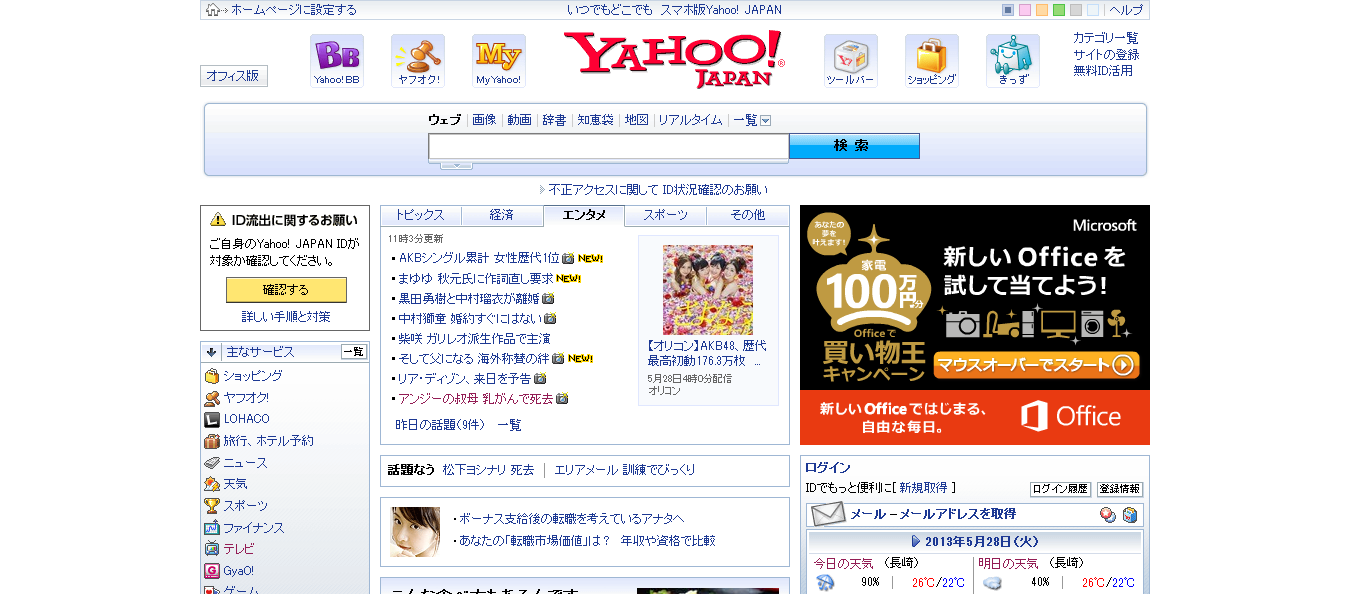Select the 経済 news tab
The width and height of the screenshot is (1349, 594).
pyautogui.click(x=502, y=215)
